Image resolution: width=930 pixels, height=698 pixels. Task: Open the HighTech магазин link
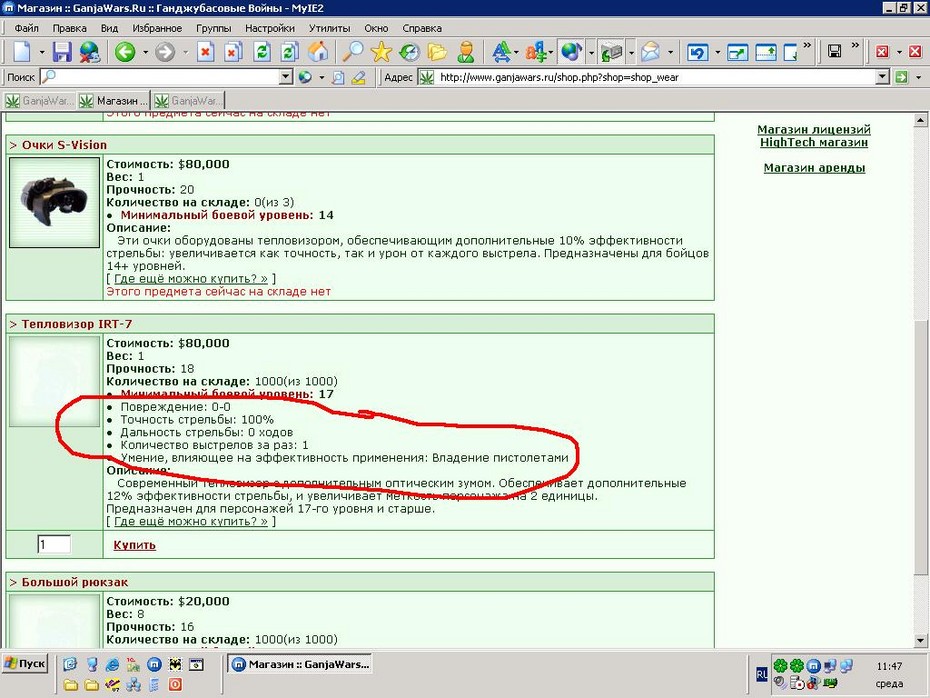pos(814,142)
